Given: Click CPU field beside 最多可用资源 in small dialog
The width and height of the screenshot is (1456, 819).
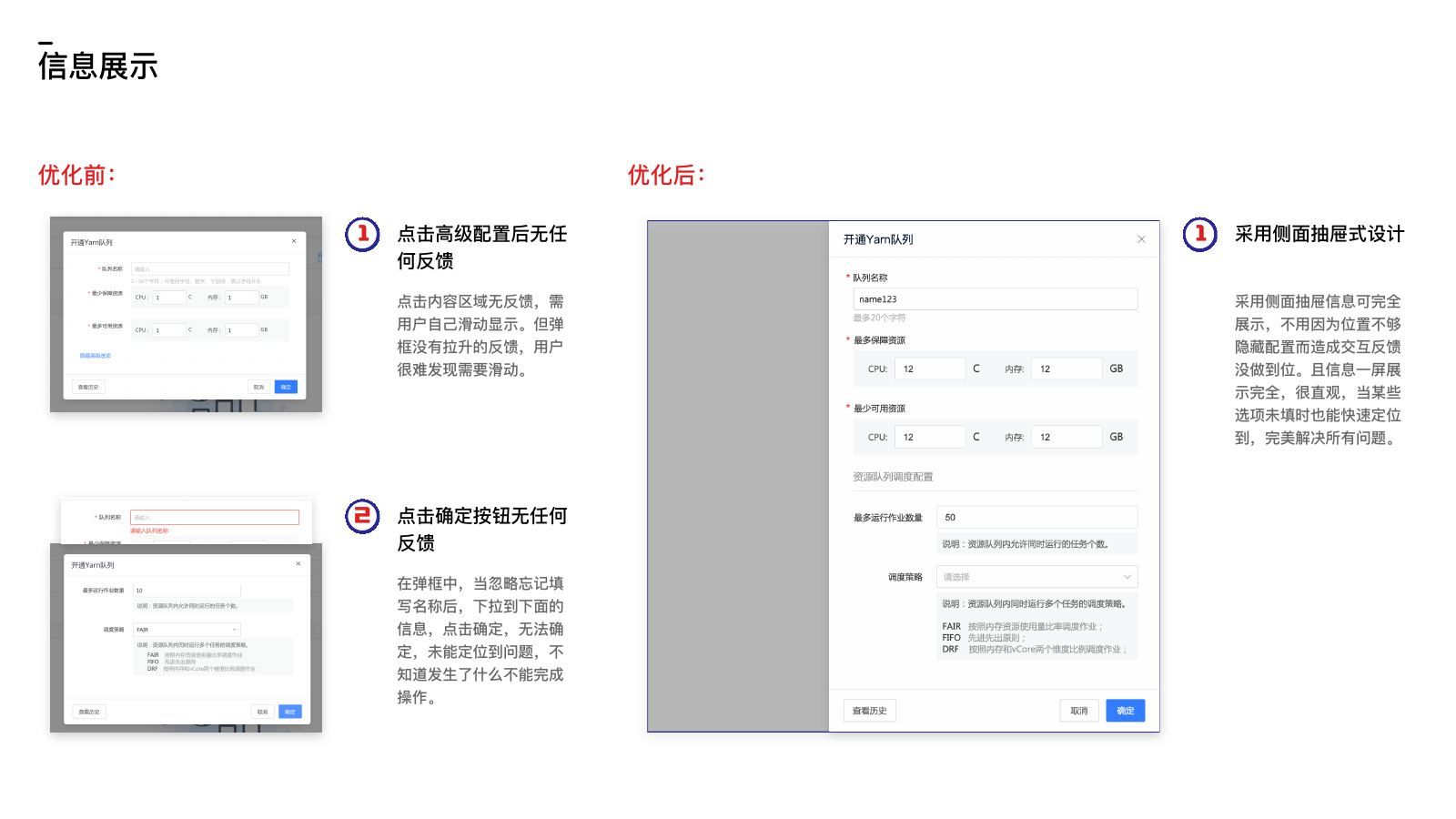Looking at the screenshot, I should pyautogui.click(x=169, y=330).
